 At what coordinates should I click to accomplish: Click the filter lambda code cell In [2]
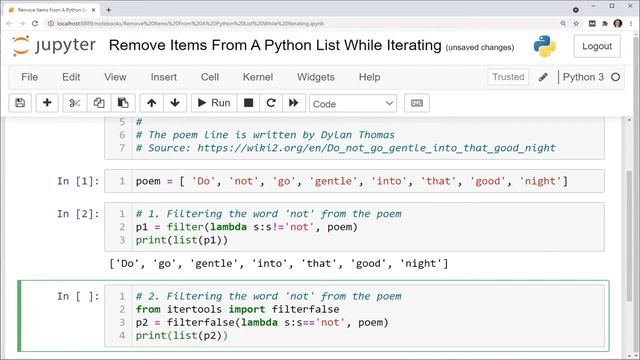pyautogui.click(x=354, y=227)
